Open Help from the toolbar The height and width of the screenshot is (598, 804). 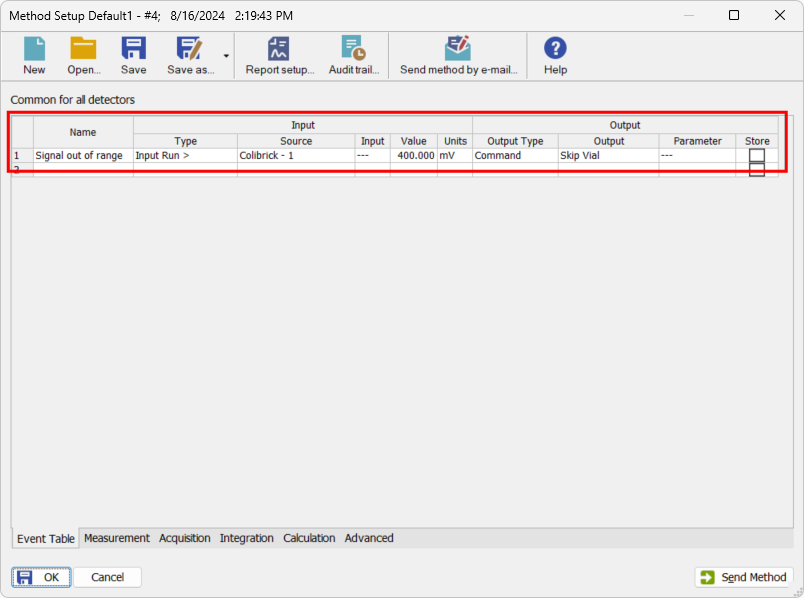(x=555, y=55)
